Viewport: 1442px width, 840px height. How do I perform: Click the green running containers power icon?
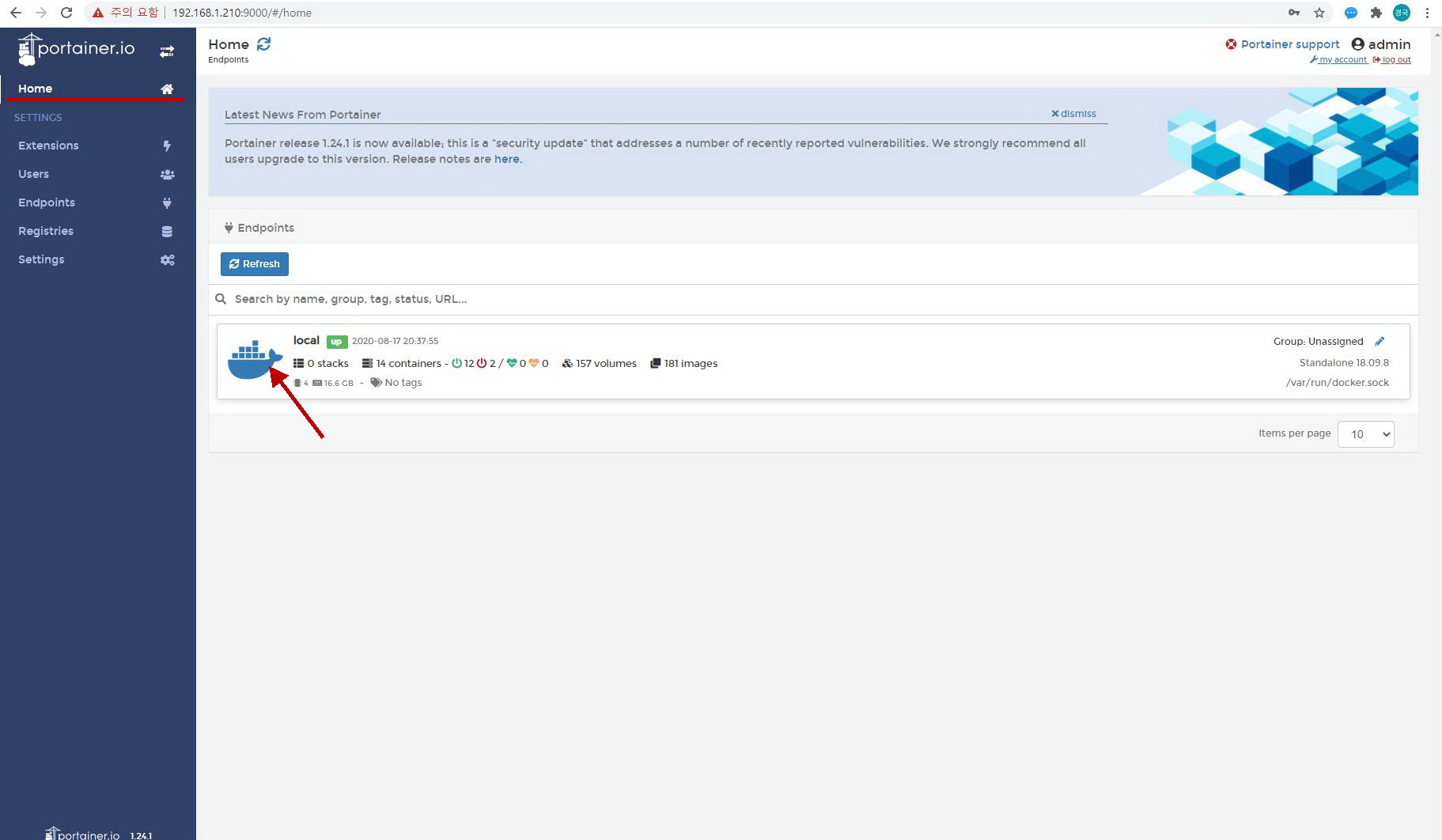pyautogui.click(x=456, y=364)
